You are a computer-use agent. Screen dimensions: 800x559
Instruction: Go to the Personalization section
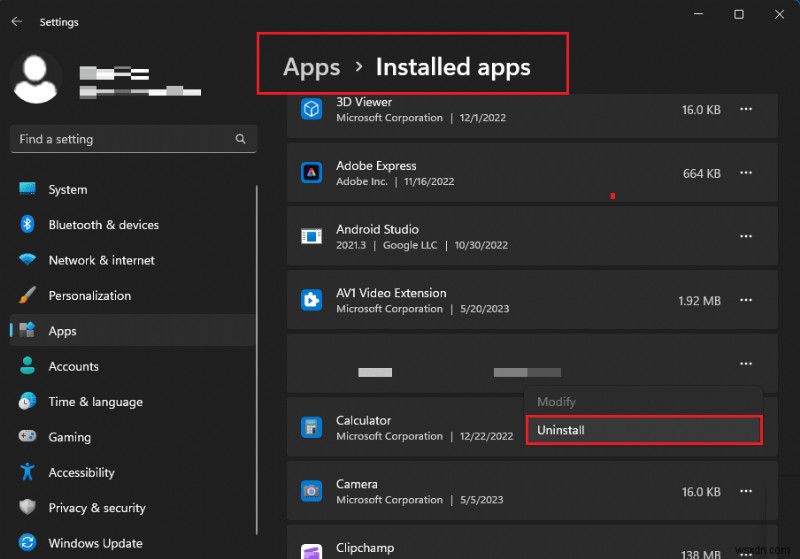(x=133, y=295)
